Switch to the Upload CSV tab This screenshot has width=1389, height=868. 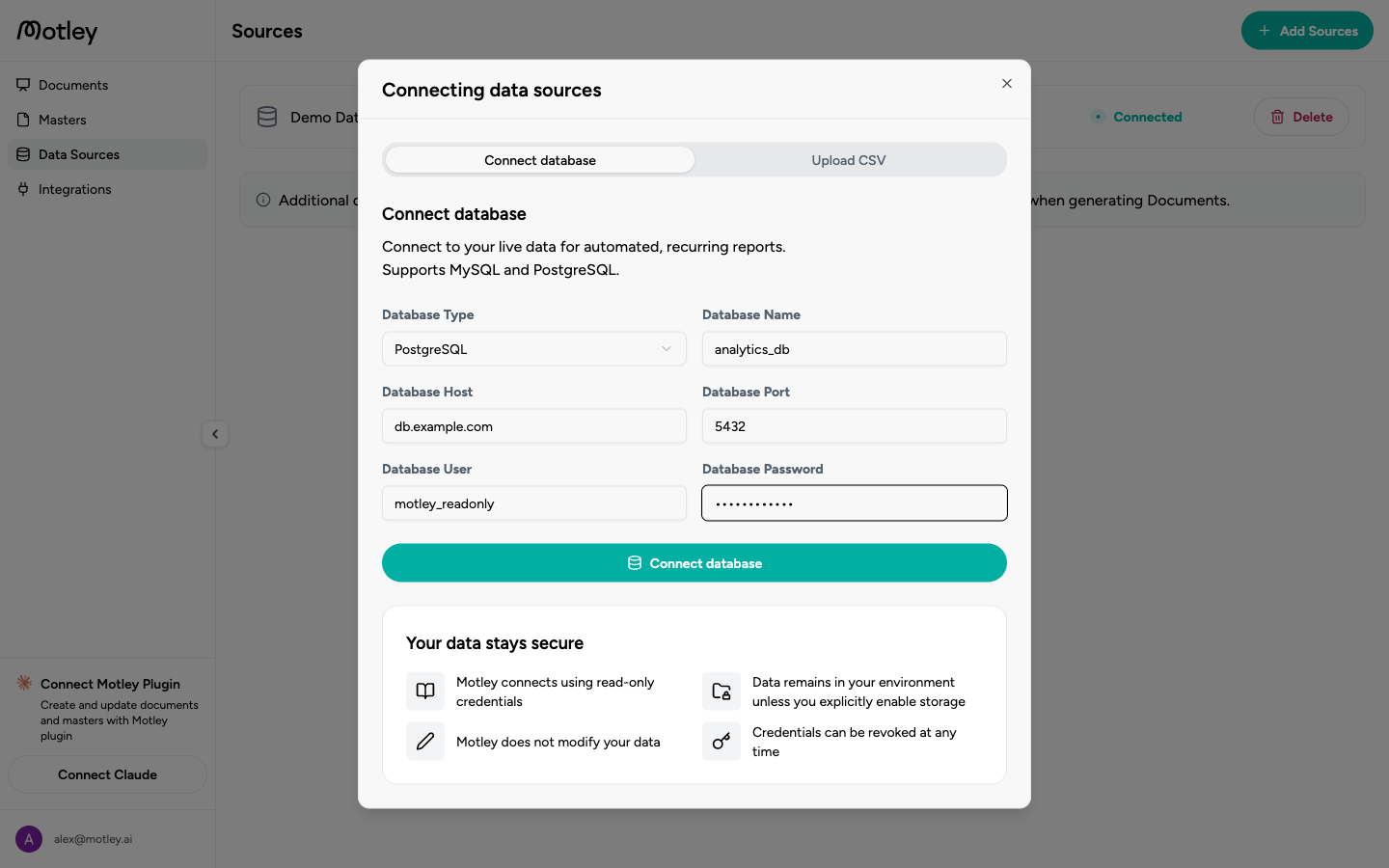tap(849, 160)
